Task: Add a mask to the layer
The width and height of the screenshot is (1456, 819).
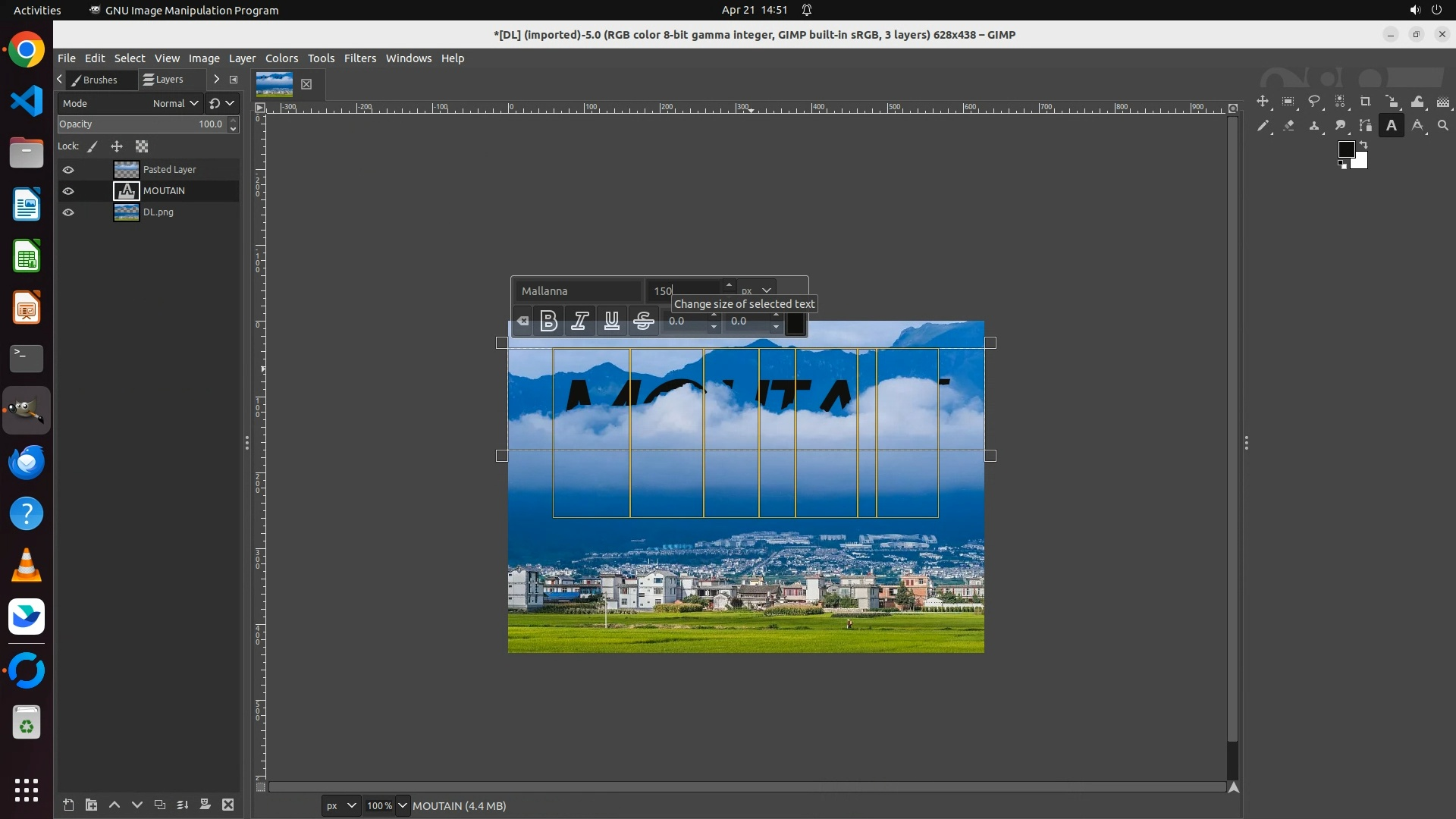Action: click(205, 805)
